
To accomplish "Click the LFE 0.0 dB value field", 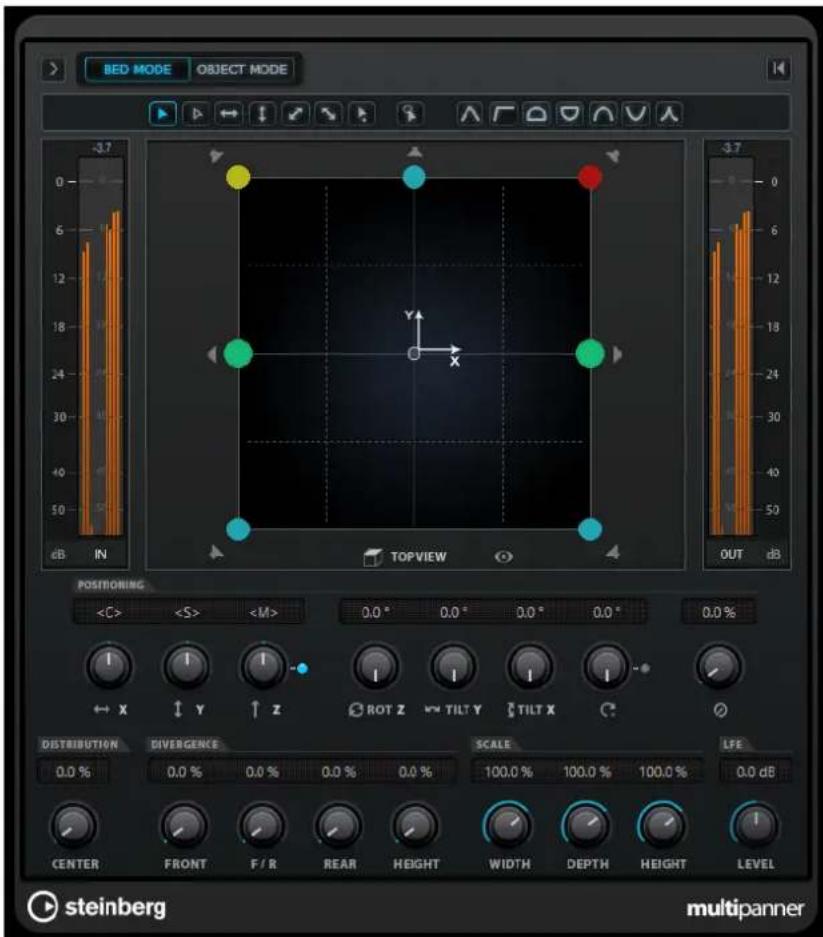I will point(755,771).
